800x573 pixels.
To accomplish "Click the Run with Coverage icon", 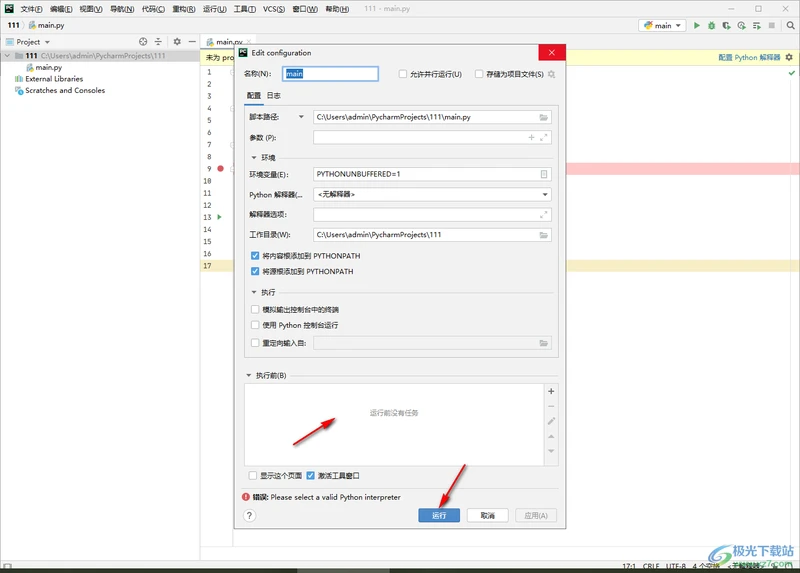I will [727, 26].
